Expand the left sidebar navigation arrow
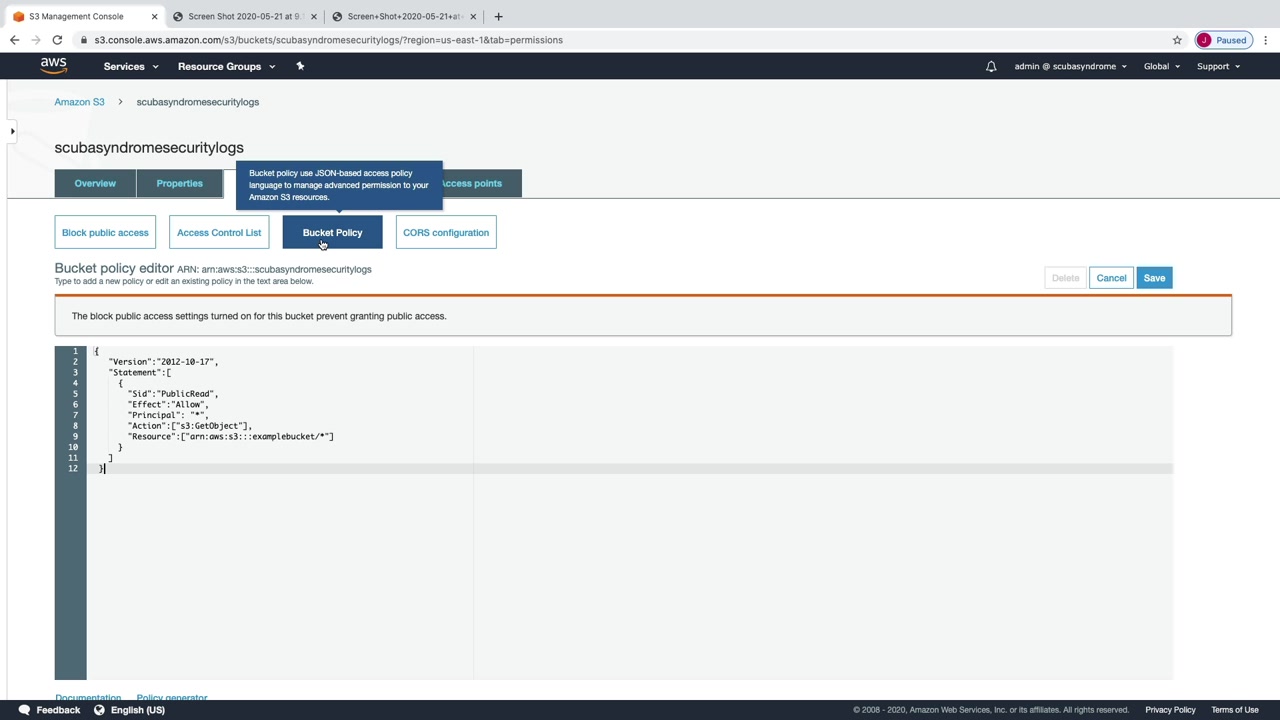Screen dimensions: 1280x720 pyautogui.click(x=12, y=131)
